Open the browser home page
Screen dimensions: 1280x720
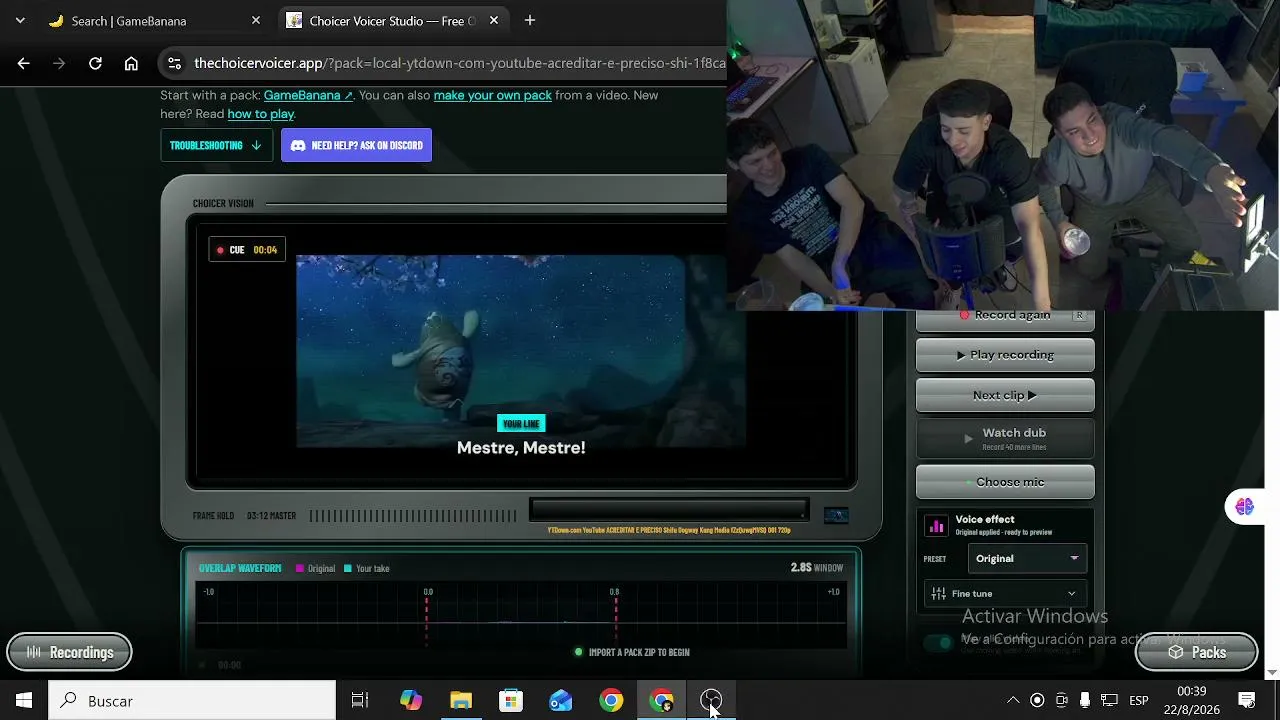tap(131, 63)
